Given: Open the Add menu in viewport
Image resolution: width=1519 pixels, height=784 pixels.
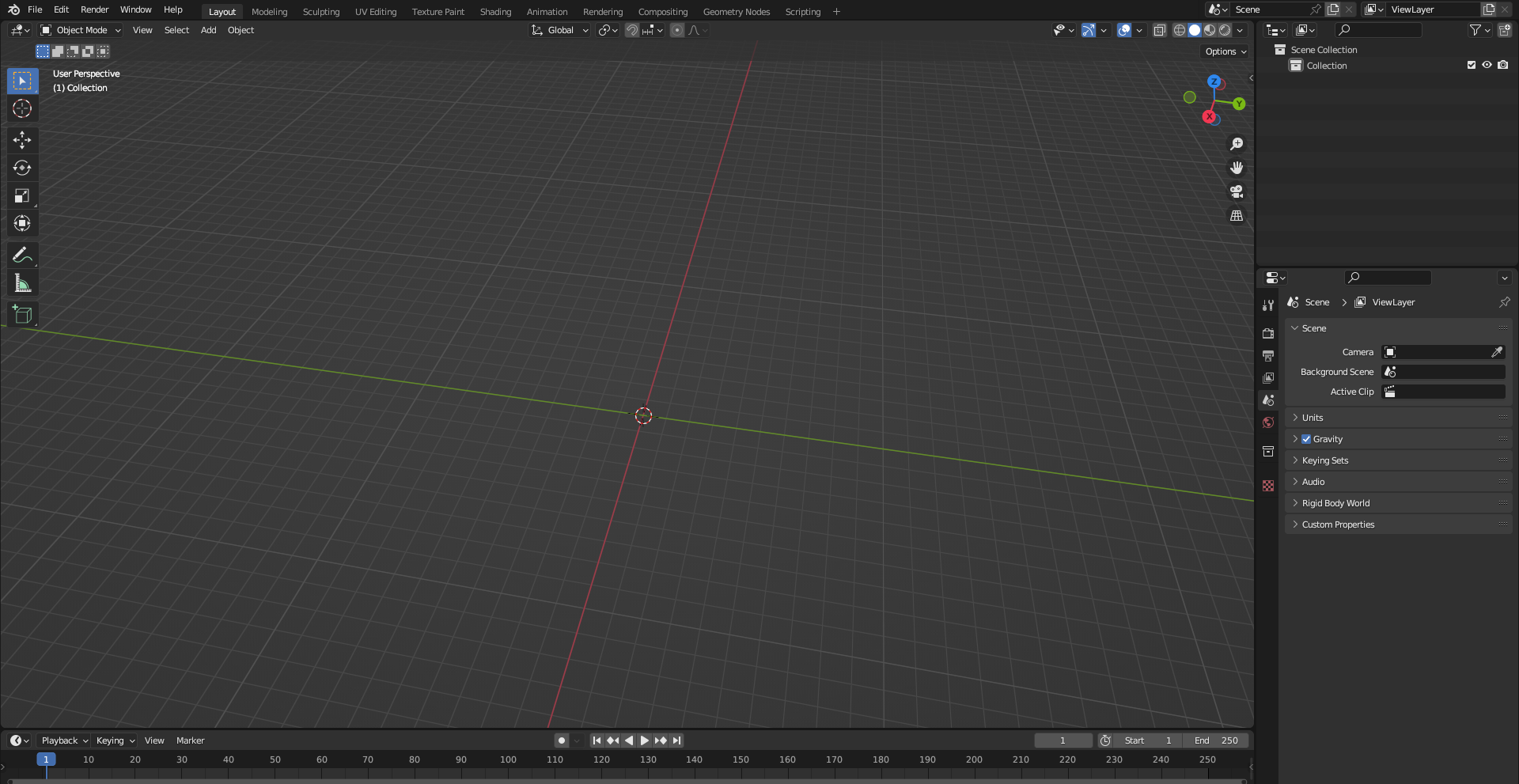Looking at the screenshot, I should (x=209, y=30).
